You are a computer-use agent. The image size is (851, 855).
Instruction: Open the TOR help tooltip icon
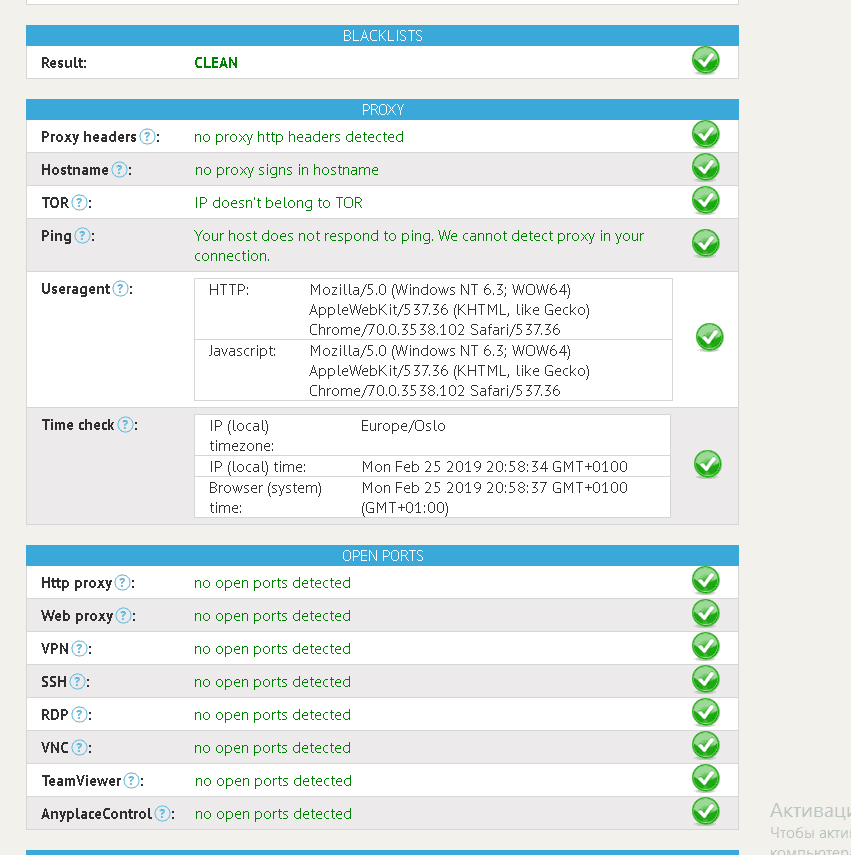[80, 203]
